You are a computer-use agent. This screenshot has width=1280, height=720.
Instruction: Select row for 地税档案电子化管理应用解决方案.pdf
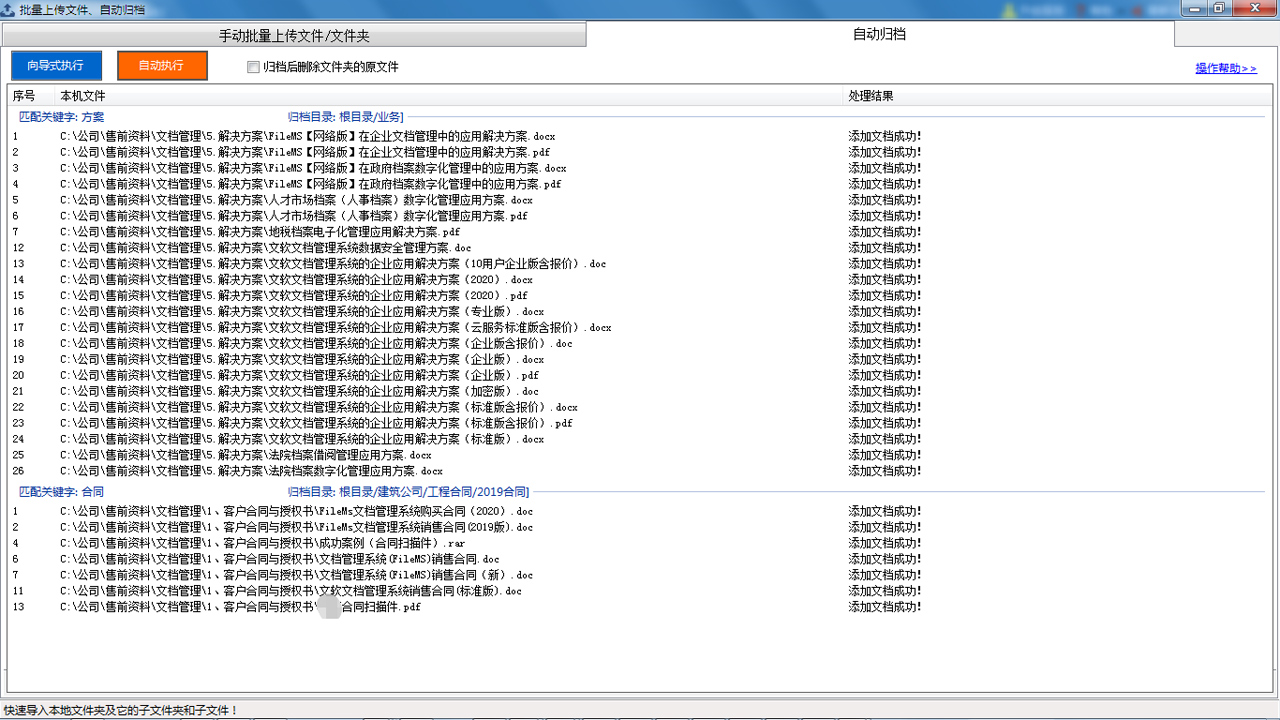[x=260, y=232]
